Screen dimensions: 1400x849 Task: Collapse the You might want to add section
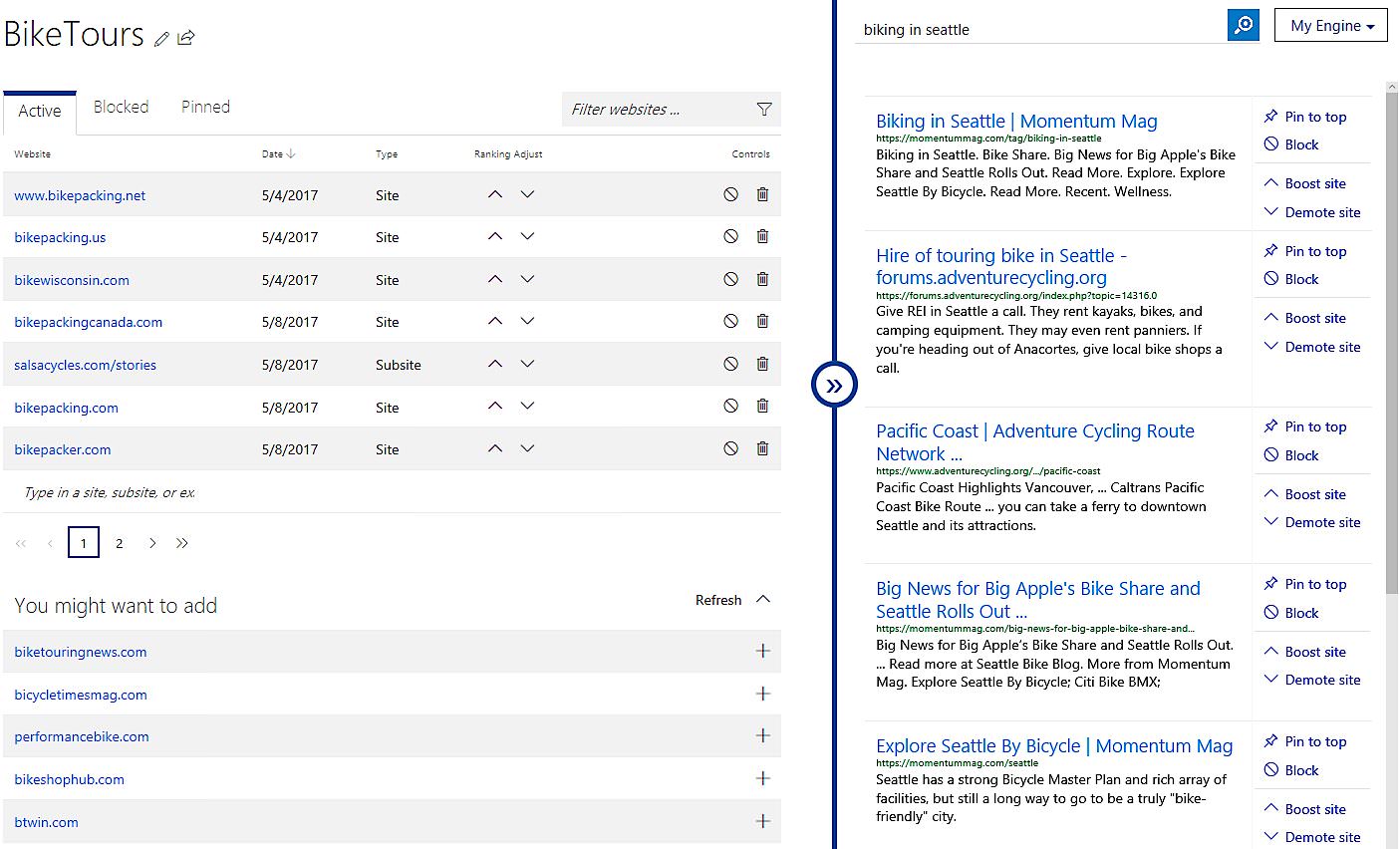pos(763,599)
